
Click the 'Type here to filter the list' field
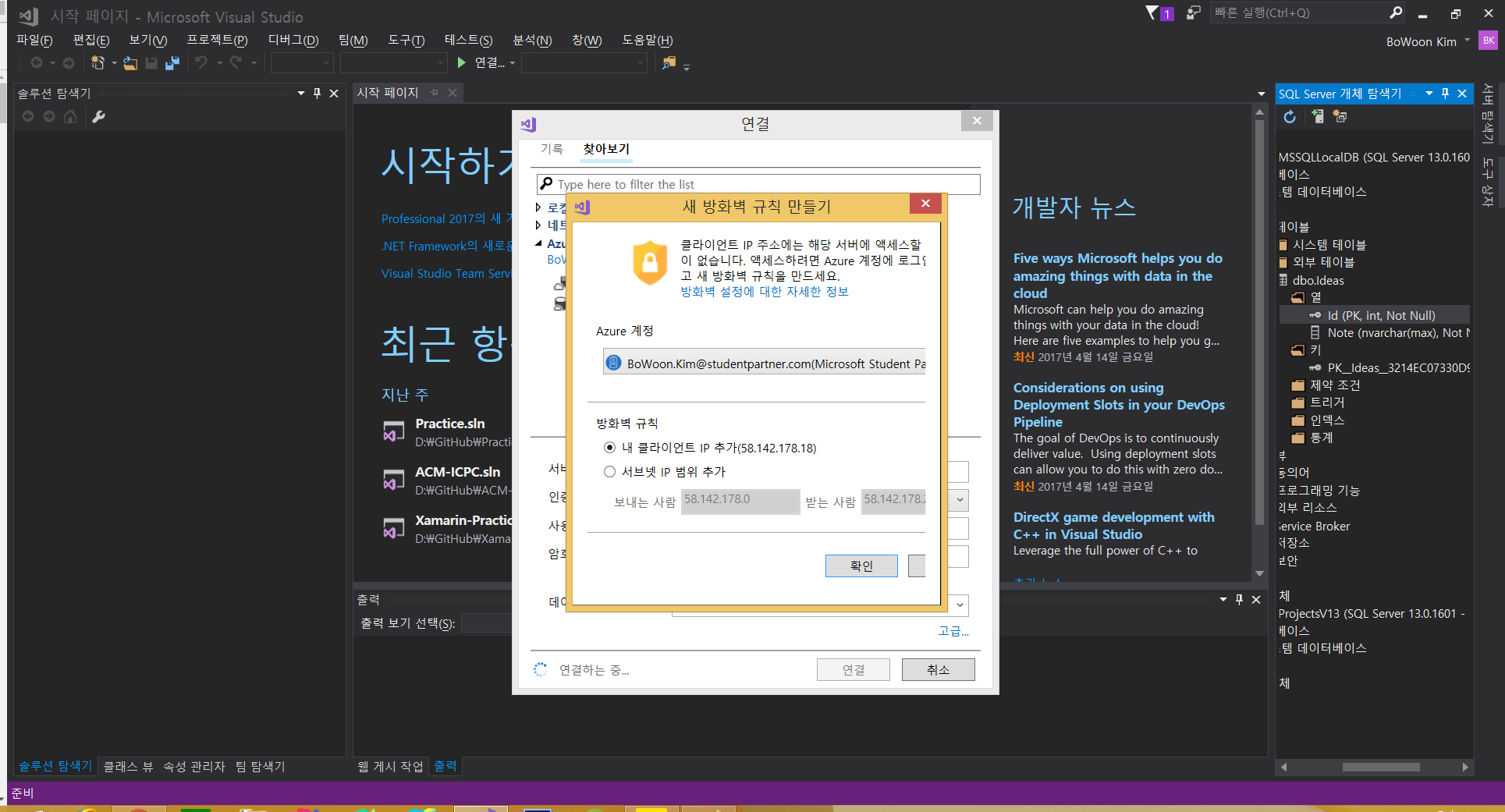point(758,184)
